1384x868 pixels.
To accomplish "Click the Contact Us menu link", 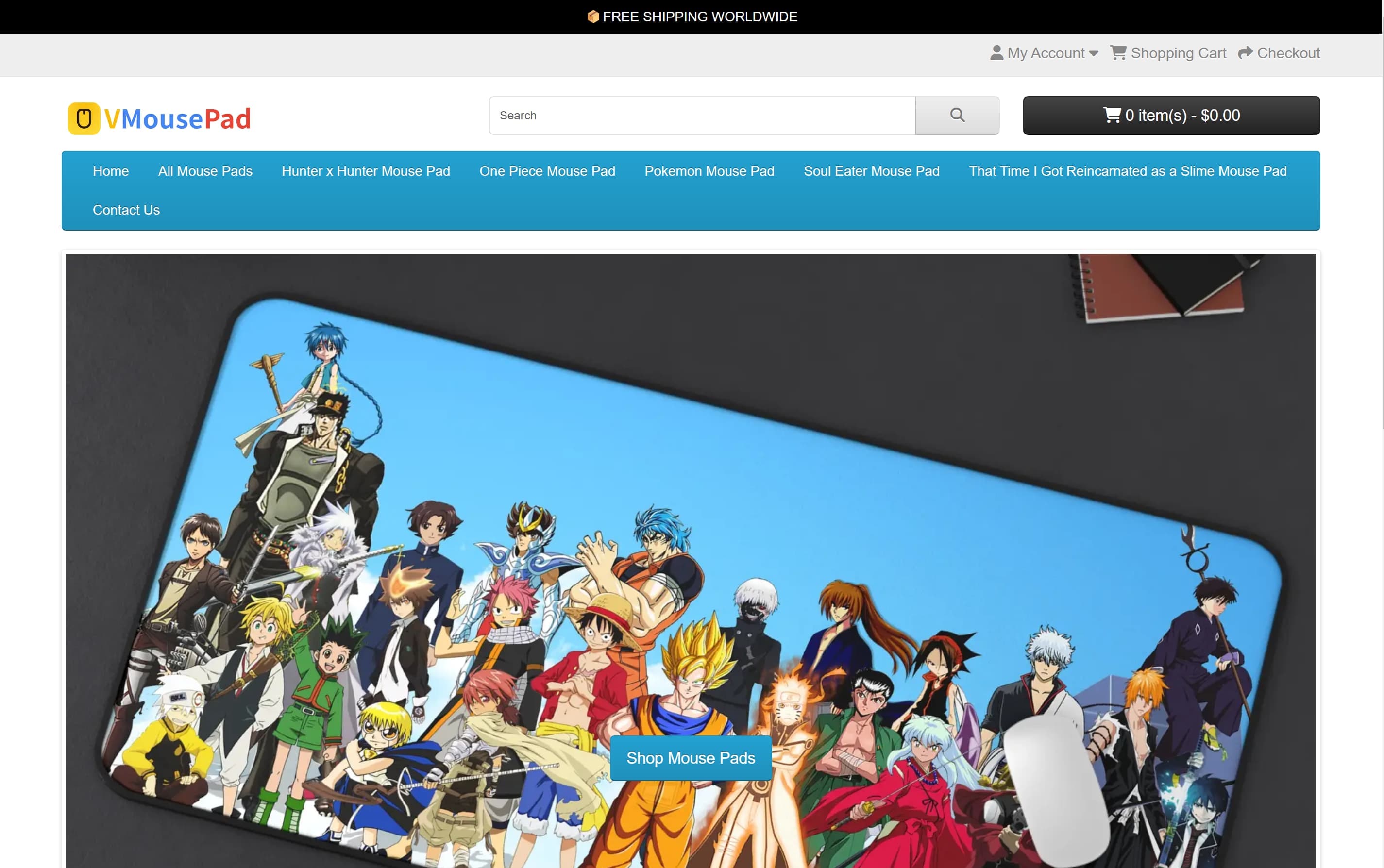I will tap(126, 210).
